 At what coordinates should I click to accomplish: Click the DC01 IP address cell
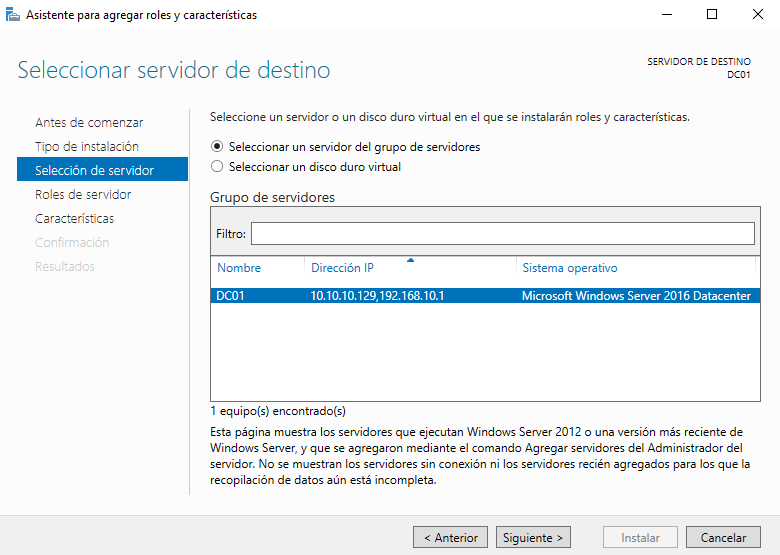tap(376, 296)
